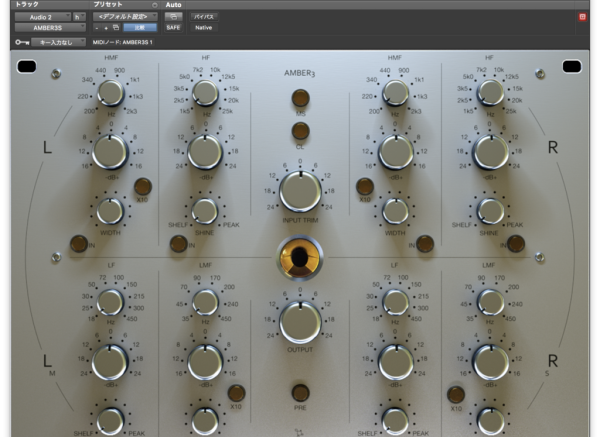Click the MIDIノード: AMBER3S 1 label
Screen dimensions: 600x437
pos(122,42)
